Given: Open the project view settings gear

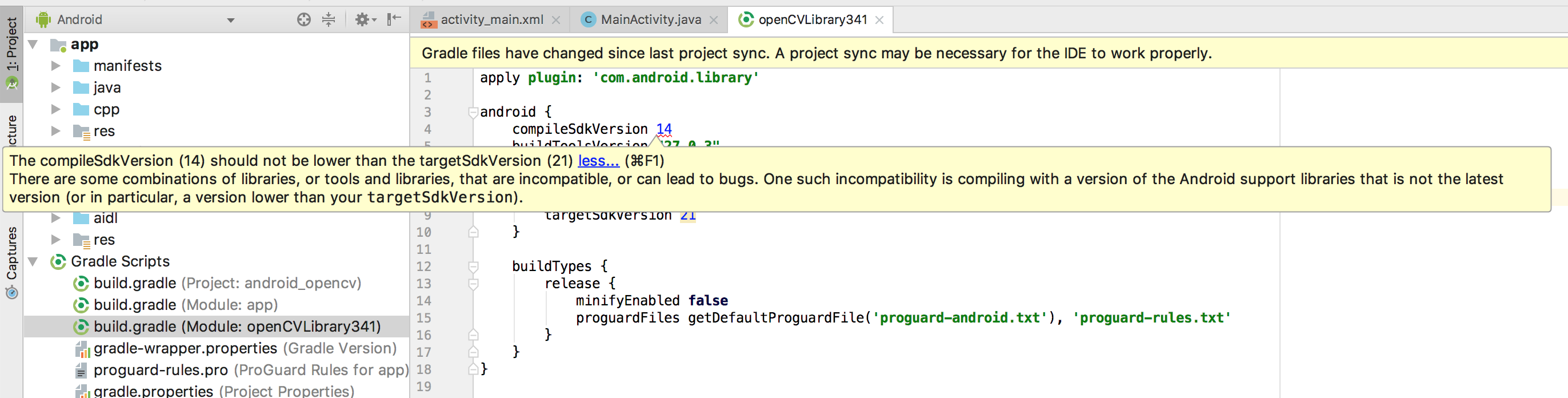Looking at the screenshot, I should tap(366, 19).
